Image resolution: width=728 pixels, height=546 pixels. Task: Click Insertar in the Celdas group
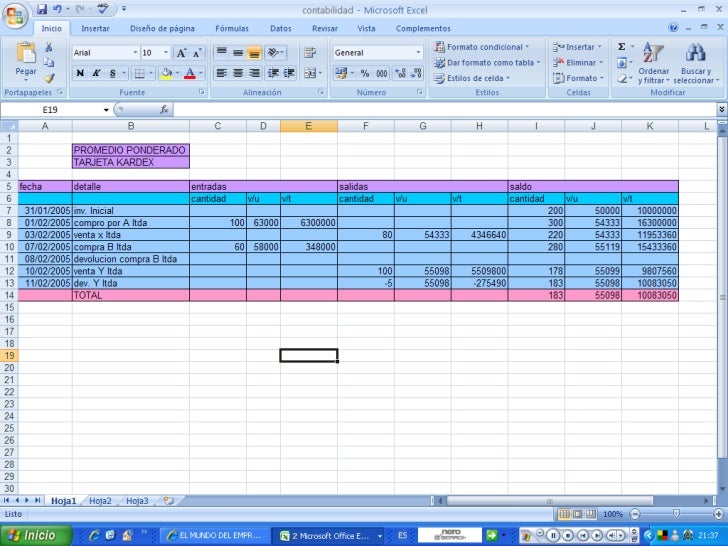click(578, 47)
